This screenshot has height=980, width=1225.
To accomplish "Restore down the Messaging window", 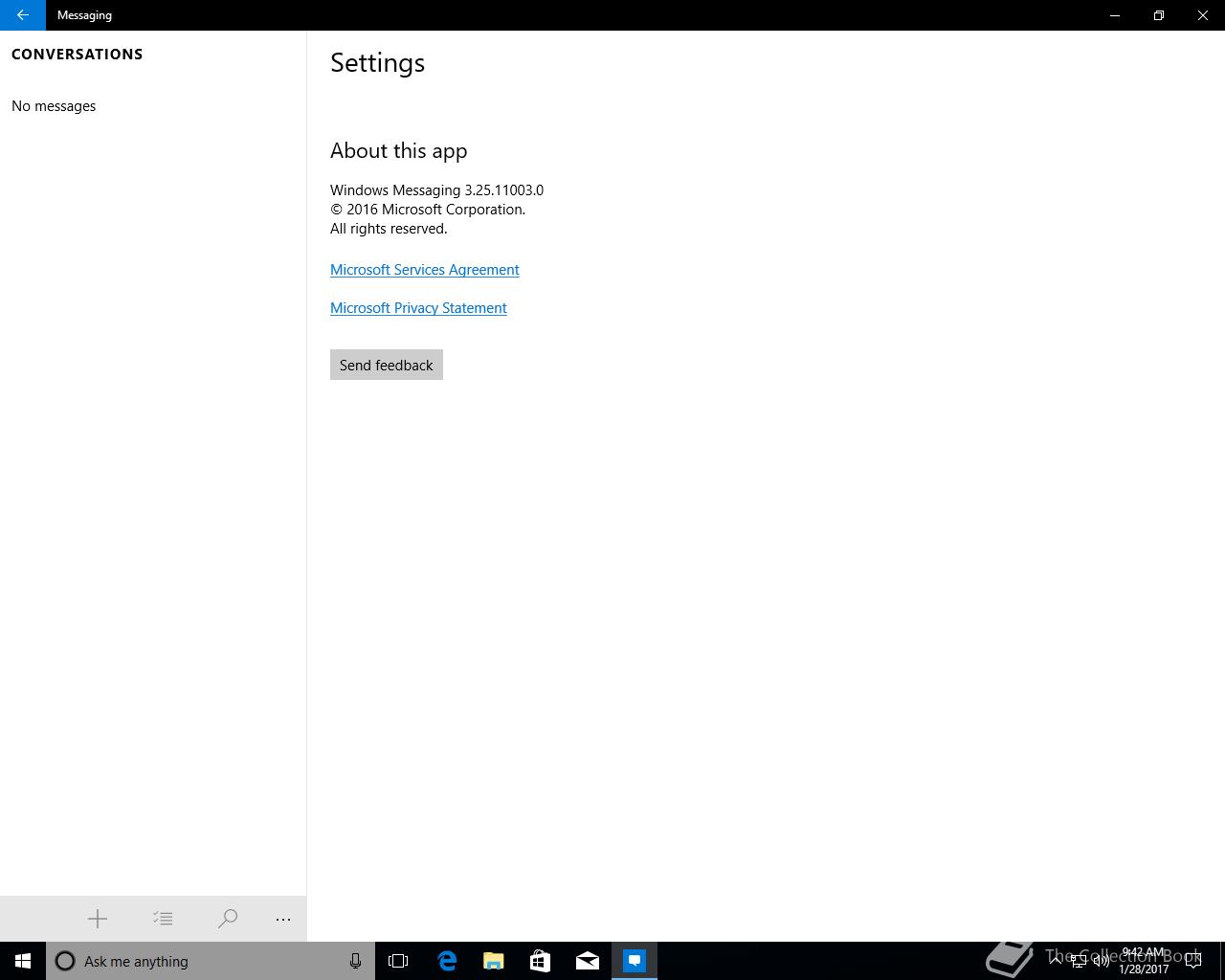I will [1159, 15].
